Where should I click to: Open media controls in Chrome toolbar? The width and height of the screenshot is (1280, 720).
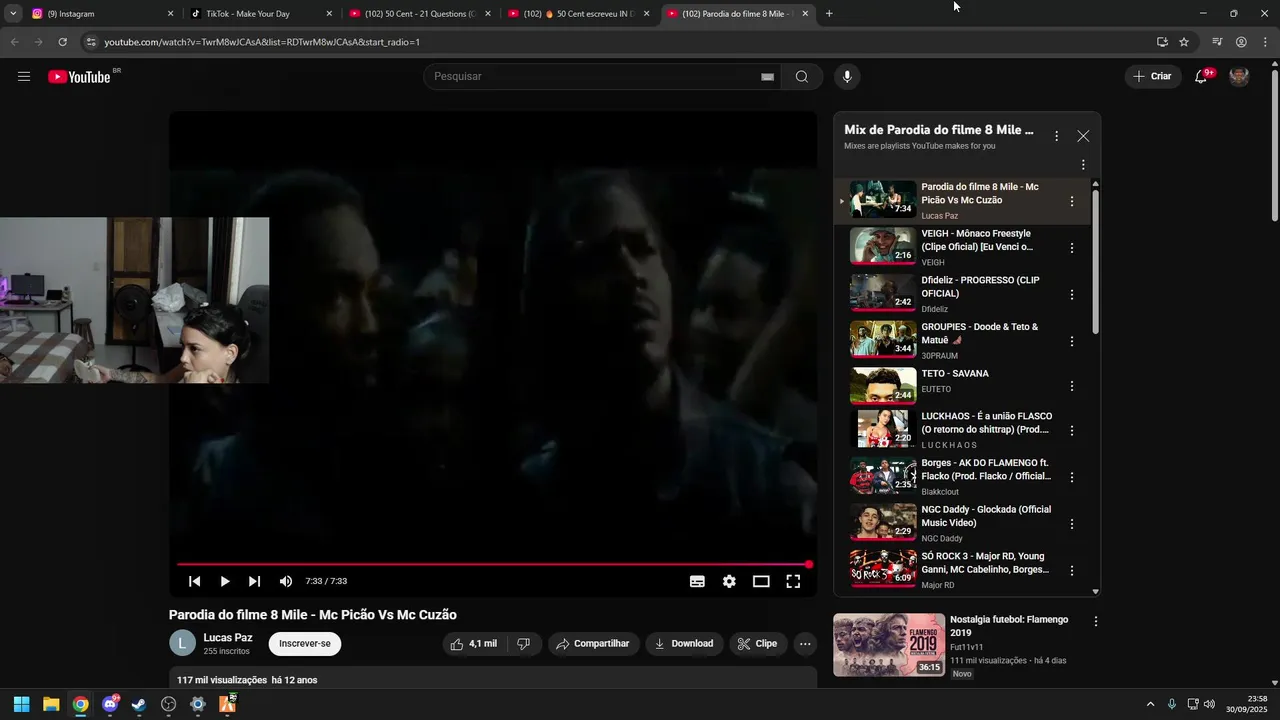(x=1217, y=42)
